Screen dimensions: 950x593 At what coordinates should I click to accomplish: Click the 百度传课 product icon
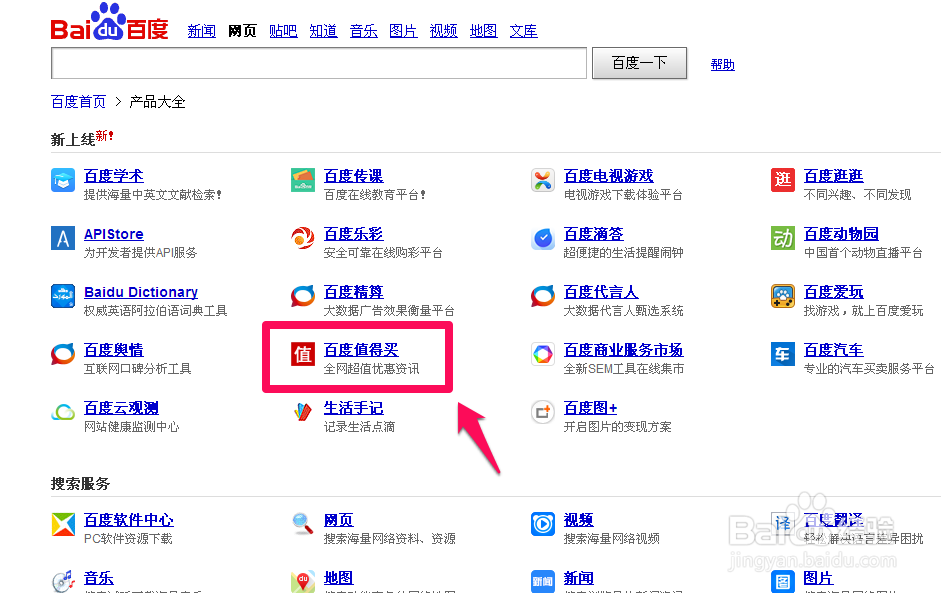(x=303, y=180)
